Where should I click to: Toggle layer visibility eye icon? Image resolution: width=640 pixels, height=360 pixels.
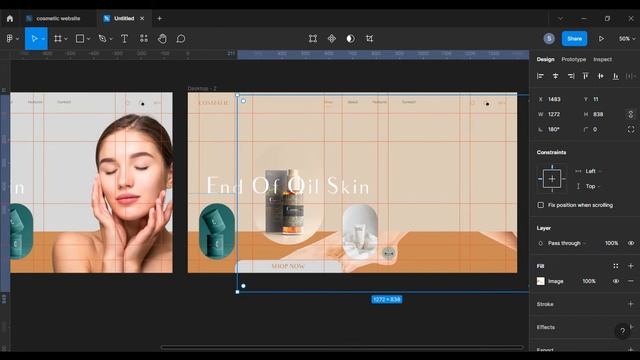(631, 243)
